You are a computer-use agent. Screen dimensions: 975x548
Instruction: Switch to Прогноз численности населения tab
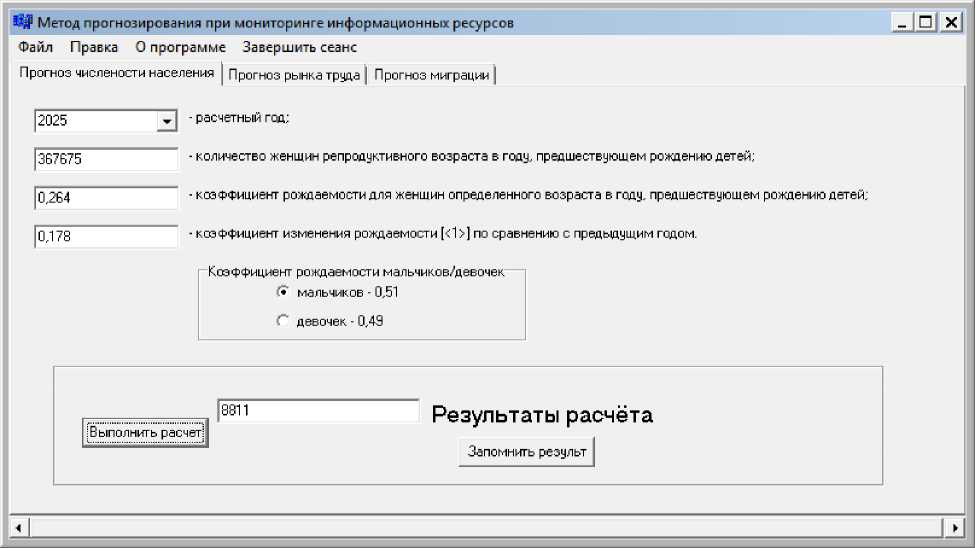[x=116, y=73]
